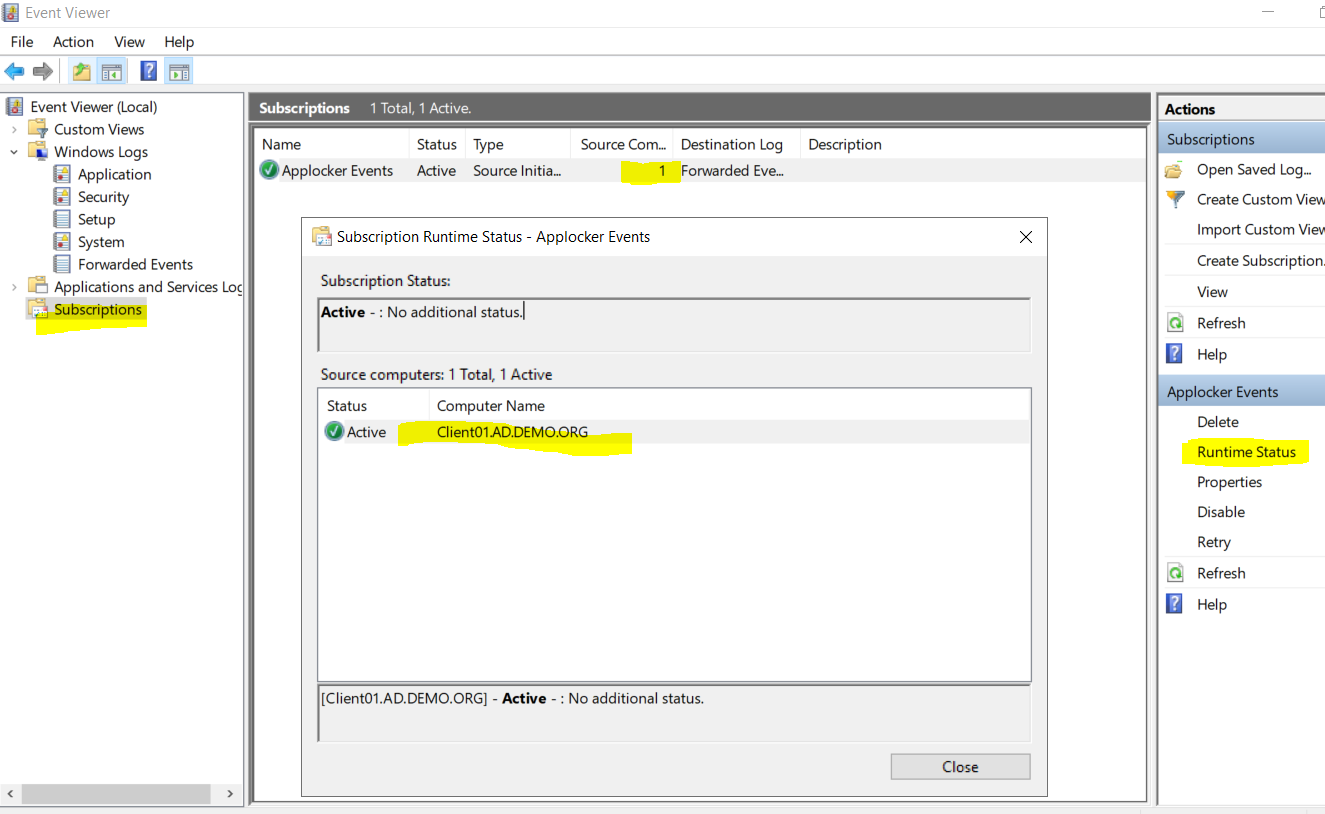Click the Description column header
The image size is (1325, 814).
(x=845, y=144)
